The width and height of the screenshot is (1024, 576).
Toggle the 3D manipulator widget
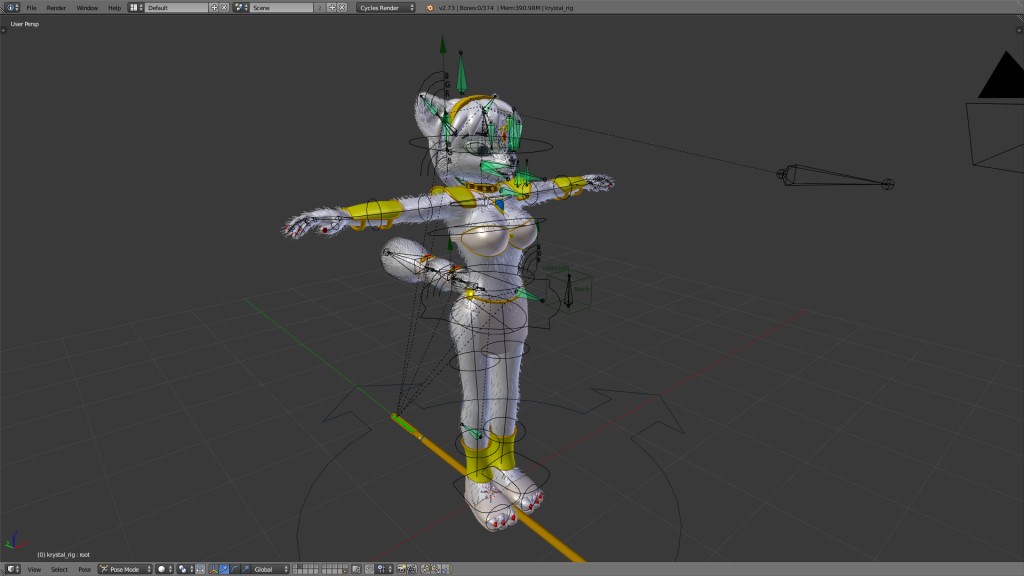point(213,569)
